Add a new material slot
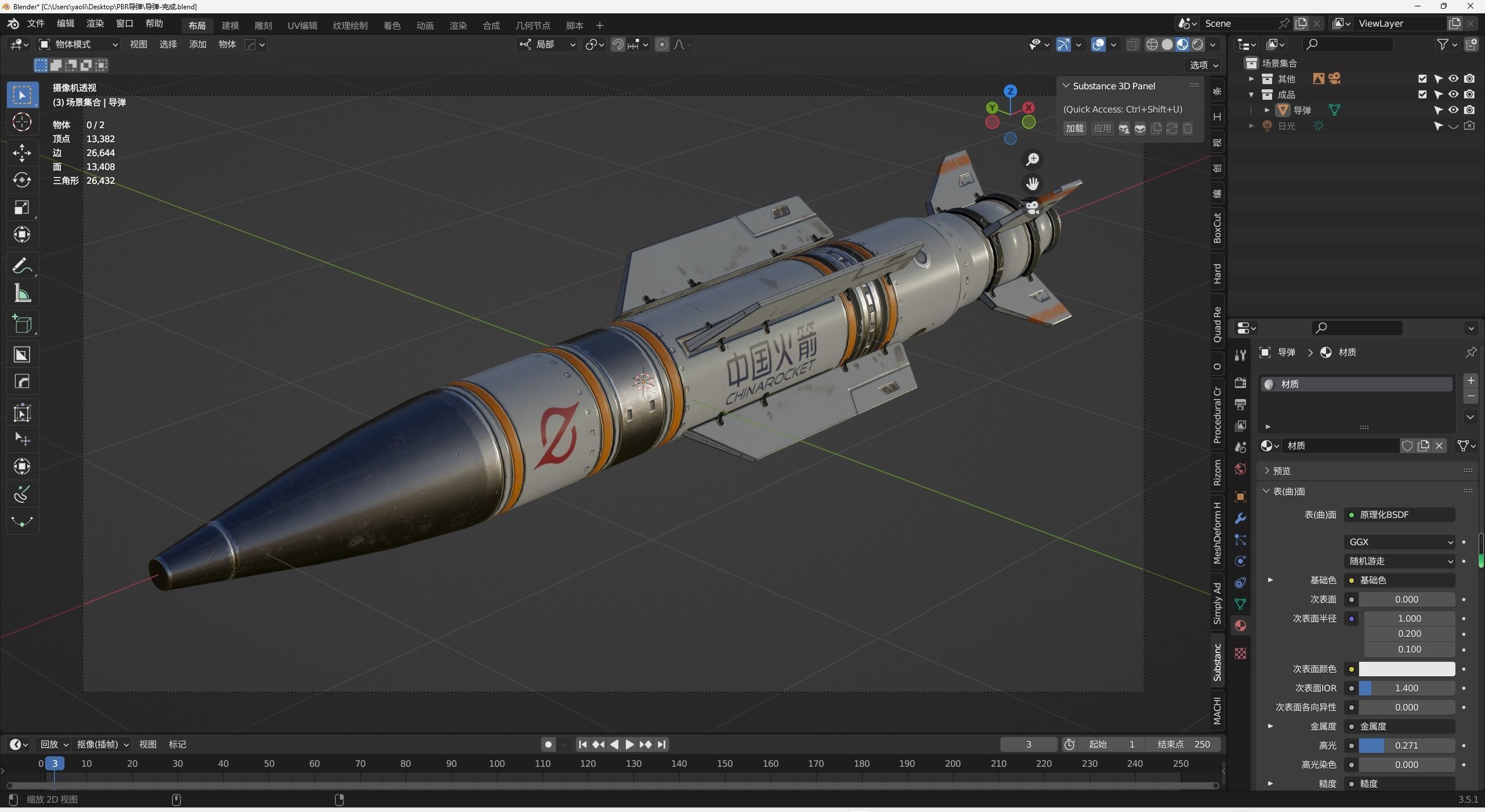Image resolution: width=1485 pixels, height=812 pixels. [x=1470, y=381]
